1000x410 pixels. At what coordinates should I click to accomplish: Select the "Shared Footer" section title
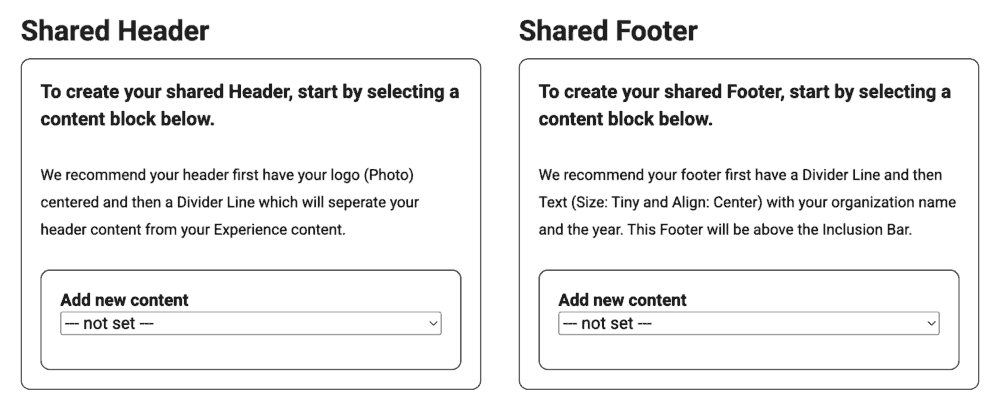pyautogui.click(x=608, y=31)
